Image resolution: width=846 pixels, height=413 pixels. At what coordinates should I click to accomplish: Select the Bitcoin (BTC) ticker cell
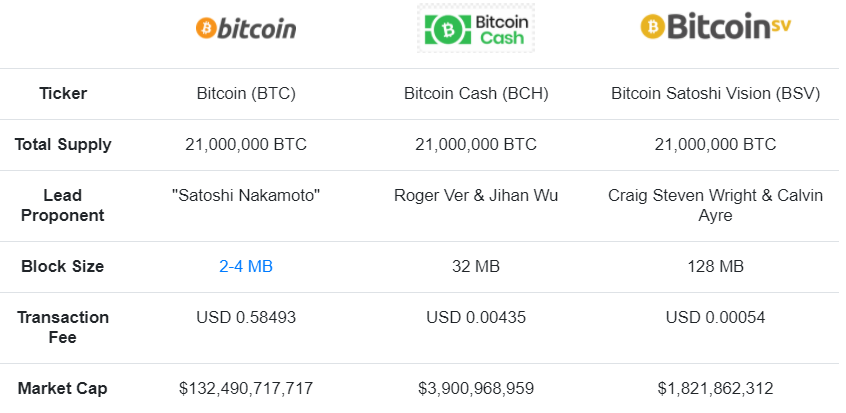[x=246, y=94]
